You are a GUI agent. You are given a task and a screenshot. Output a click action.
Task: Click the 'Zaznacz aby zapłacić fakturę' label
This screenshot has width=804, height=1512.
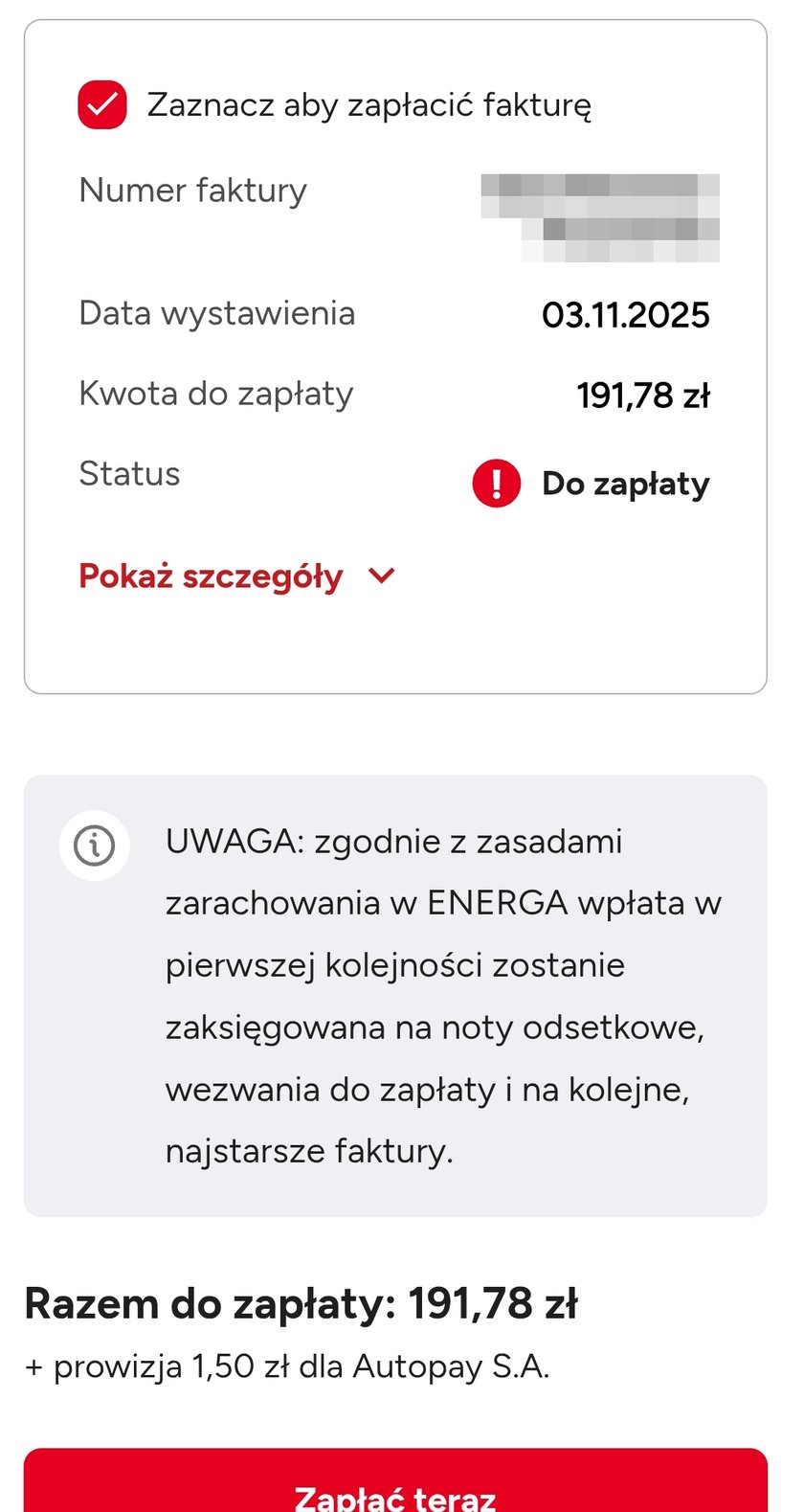pyautogui.click(x=368, y=105)
